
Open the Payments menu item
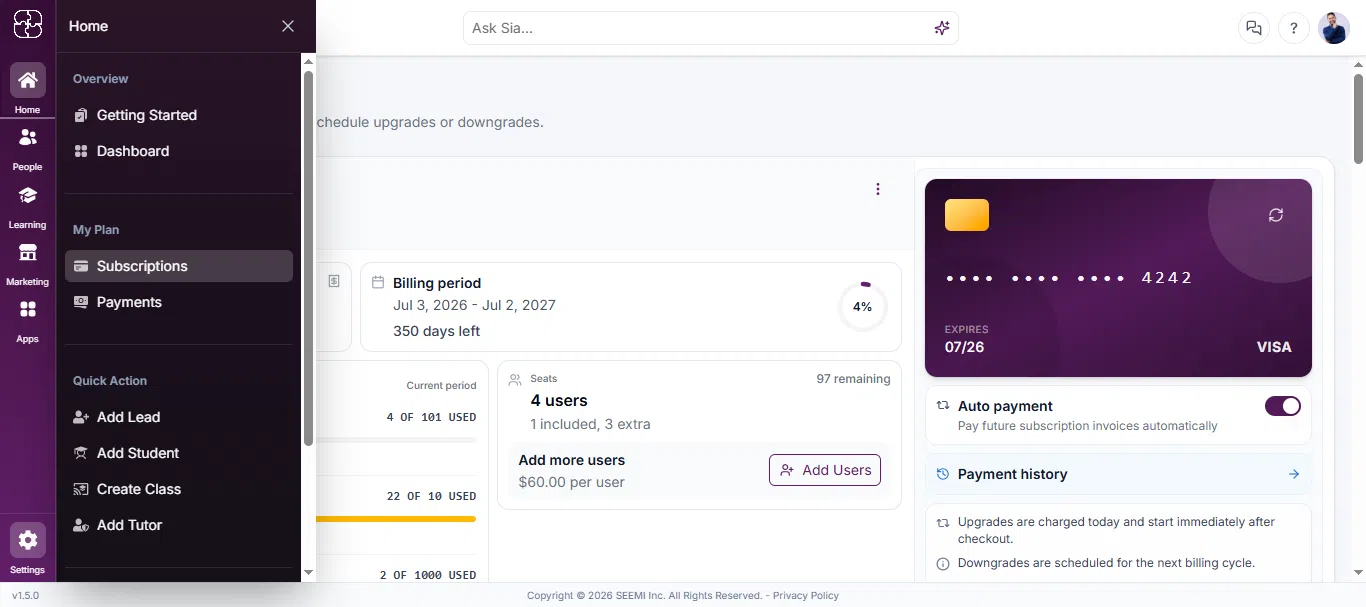[179, 302]
